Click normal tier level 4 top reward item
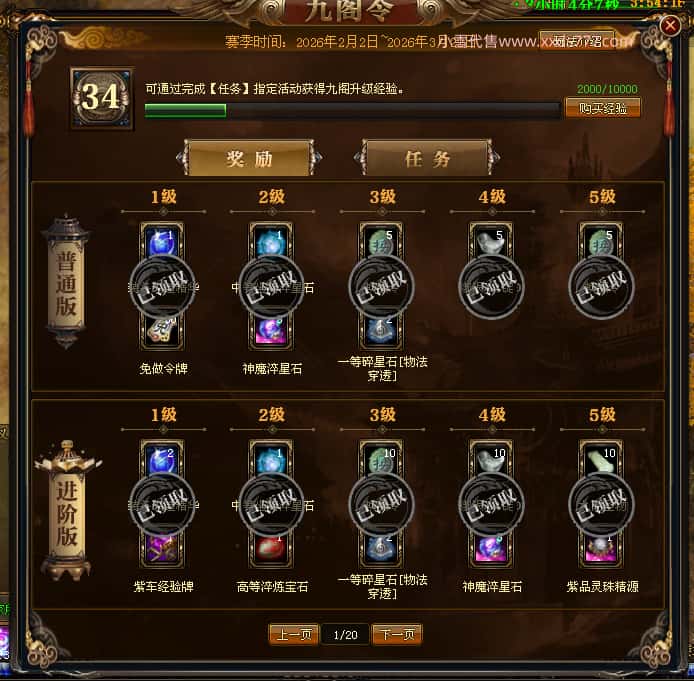This screenshot has width=694, height=681. [491, 241]
